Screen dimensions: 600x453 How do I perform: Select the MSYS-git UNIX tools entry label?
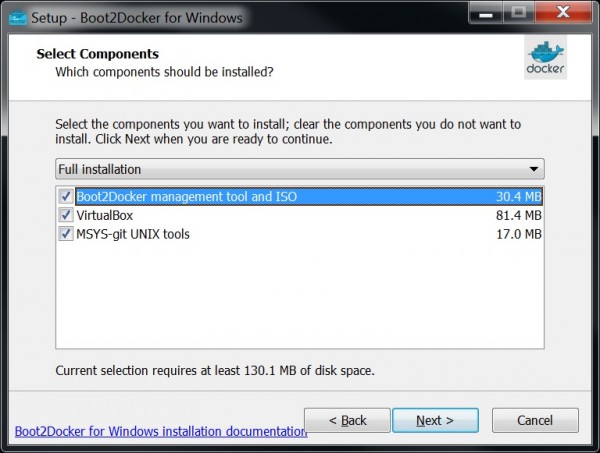coord(133,234)
